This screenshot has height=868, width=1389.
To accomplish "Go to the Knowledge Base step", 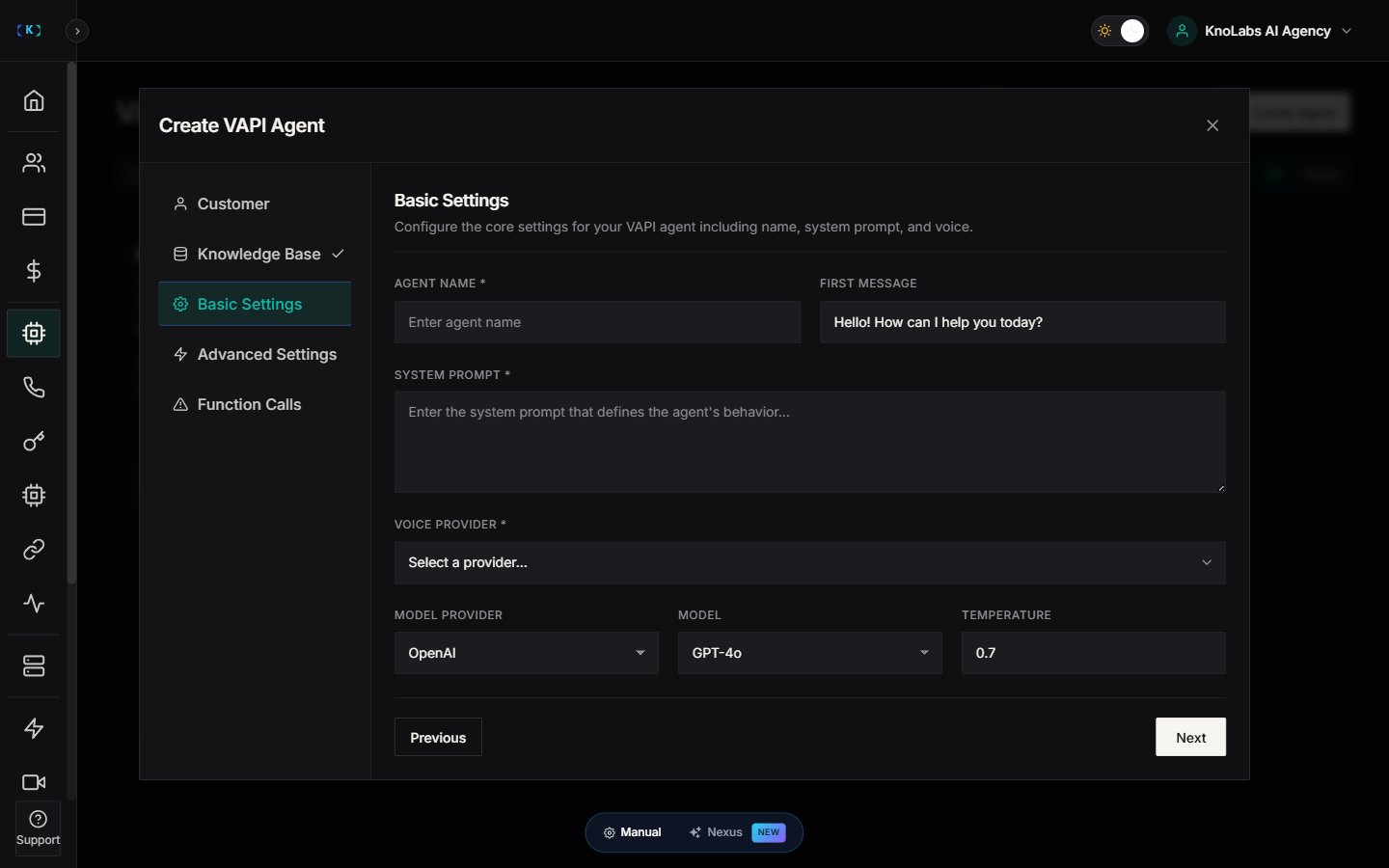I will (255, 254).
